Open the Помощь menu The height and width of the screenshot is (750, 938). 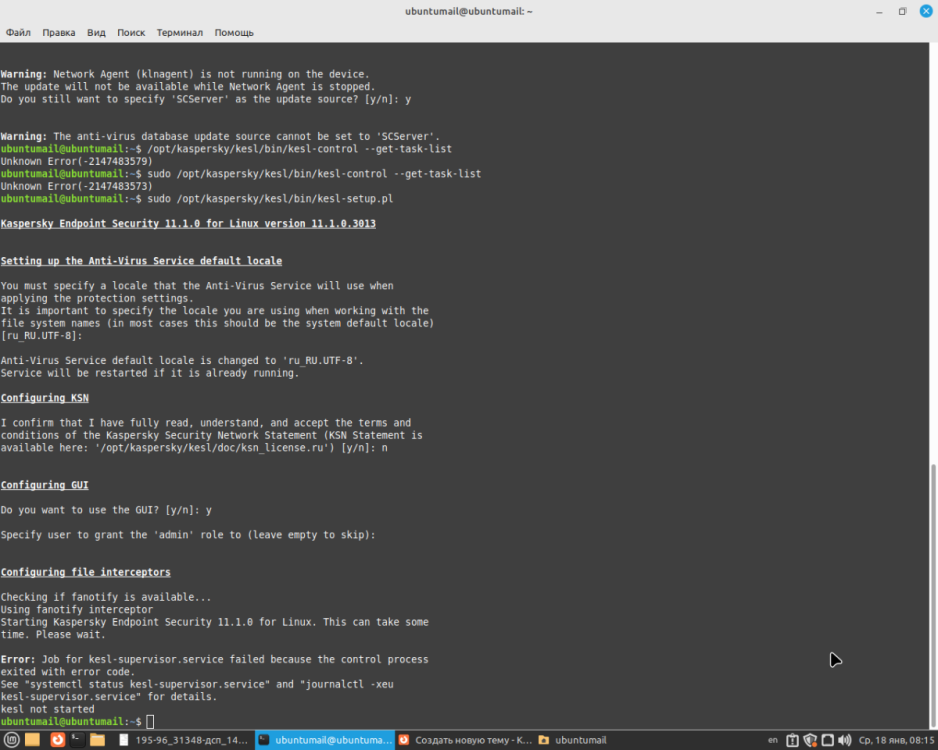pyautogui.click(x=234, y=32)
